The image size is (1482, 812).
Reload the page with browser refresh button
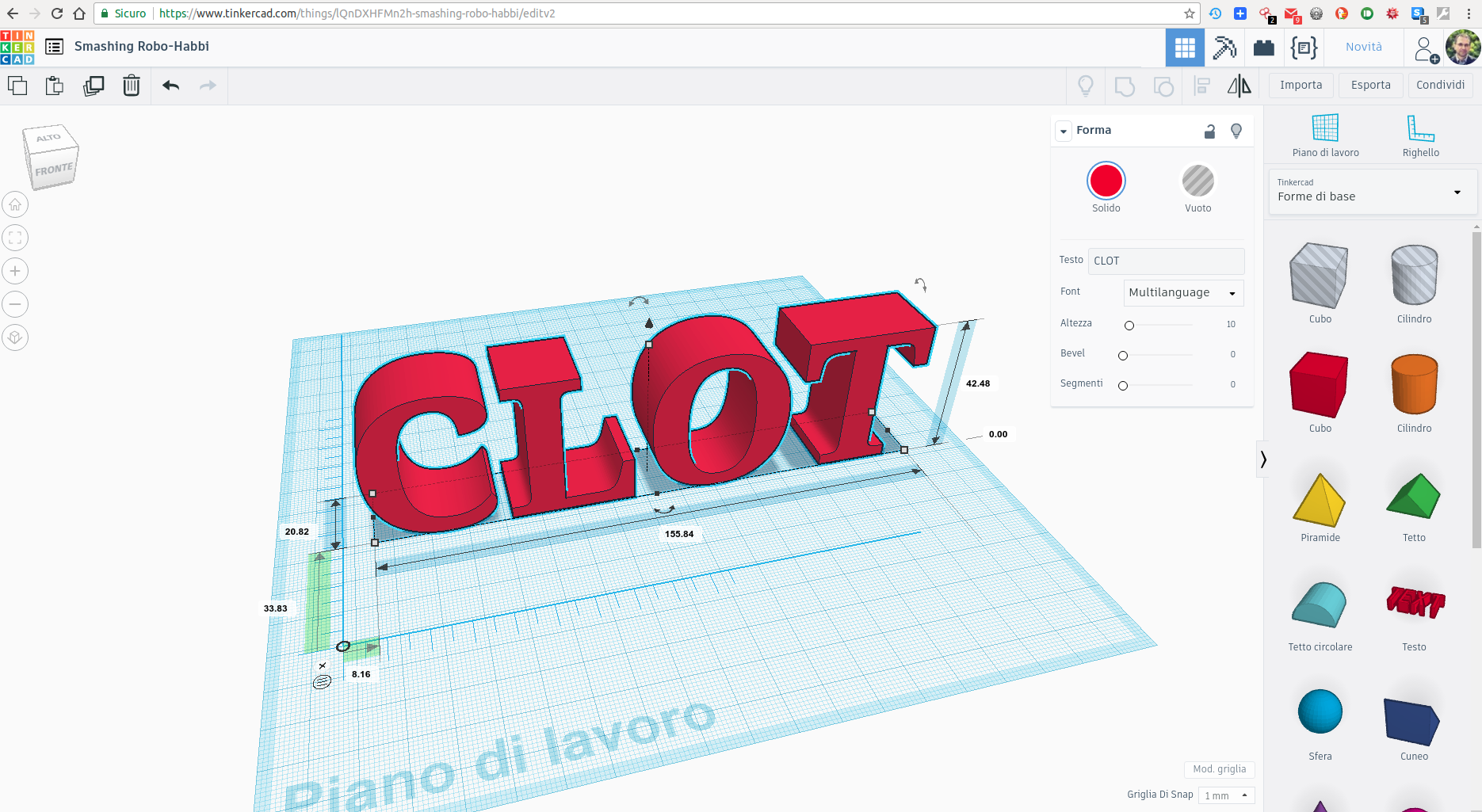click(56, 13)
